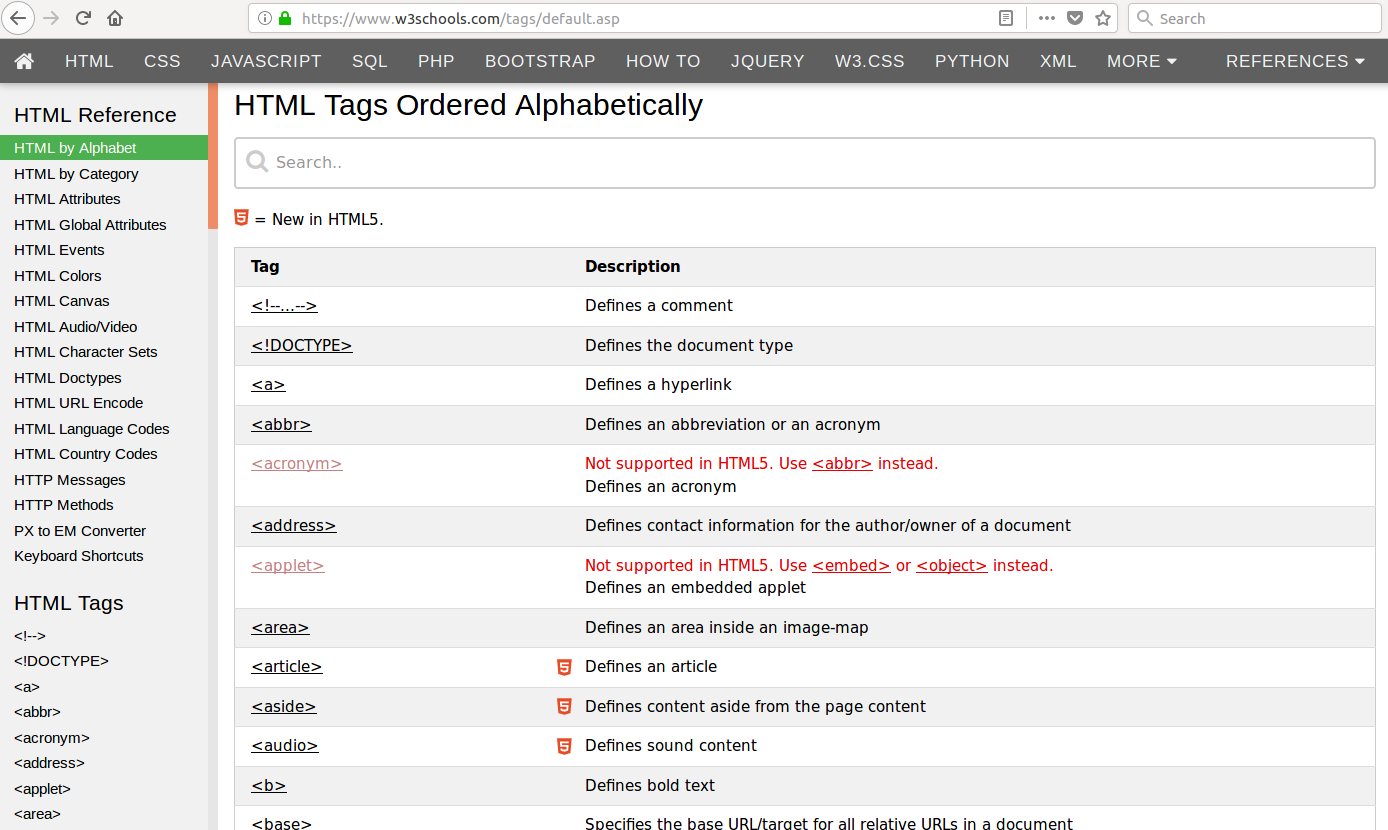
Task: Open Keyboard Shortcuts in the sidebar
Action: 79,556
